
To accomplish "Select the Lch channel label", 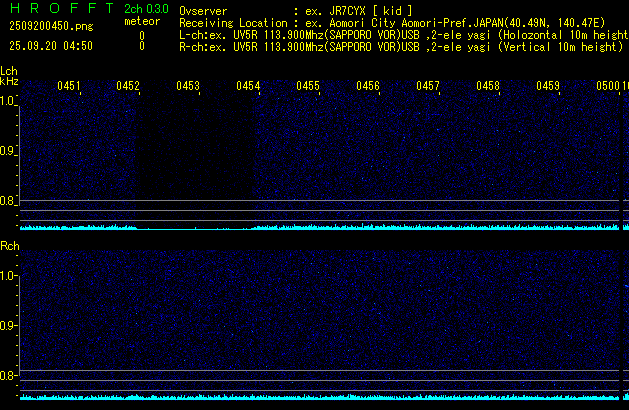I will [9, 71].
